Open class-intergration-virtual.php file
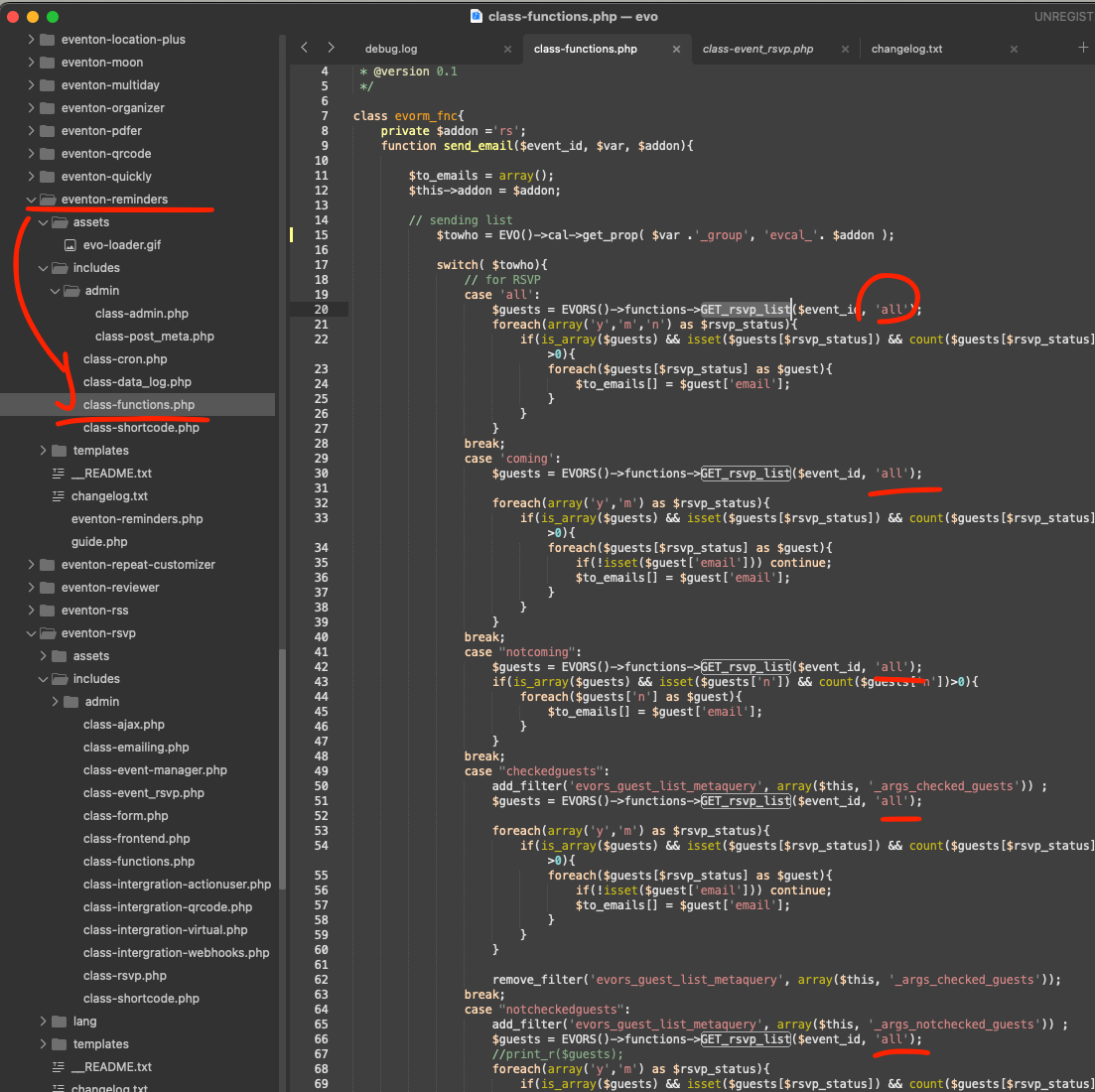The image size is (1095, 1092). 165,930
